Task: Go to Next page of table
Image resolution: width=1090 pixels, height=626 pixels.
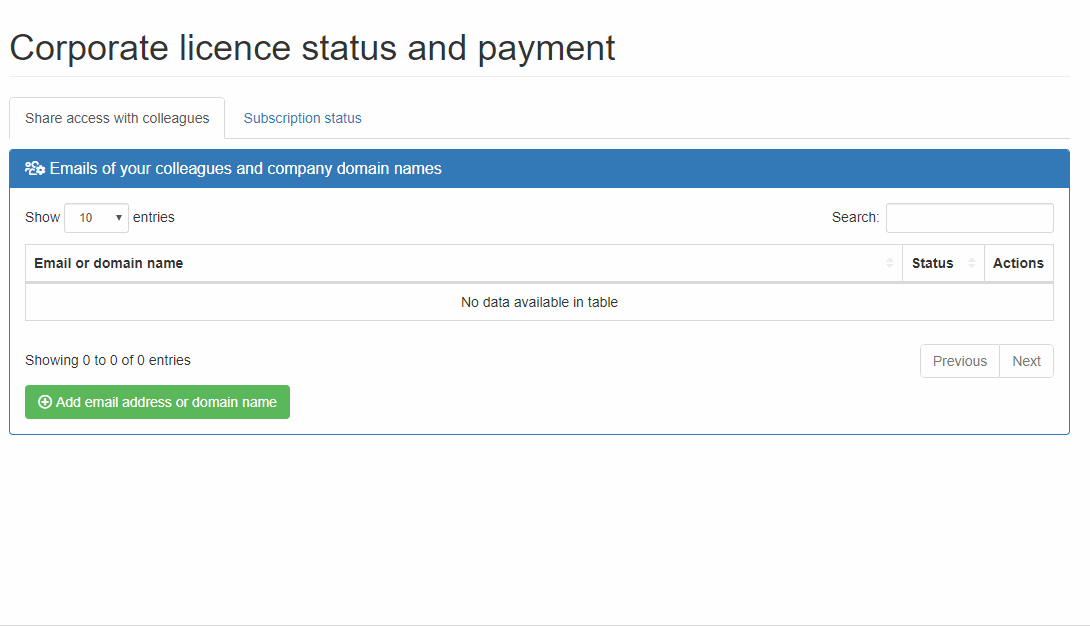Action: [1026, 361]
